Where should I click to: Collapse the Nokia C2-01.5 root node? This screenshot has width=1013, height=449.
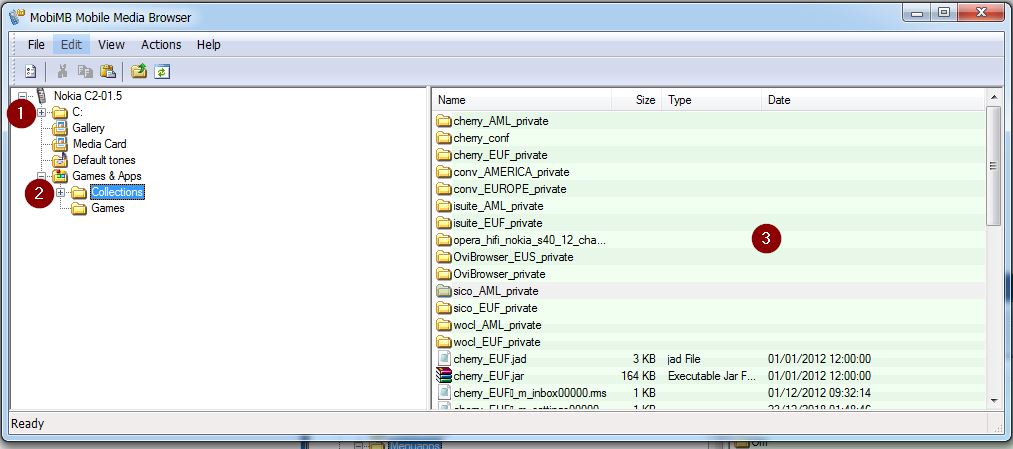[x=23, y=96]
